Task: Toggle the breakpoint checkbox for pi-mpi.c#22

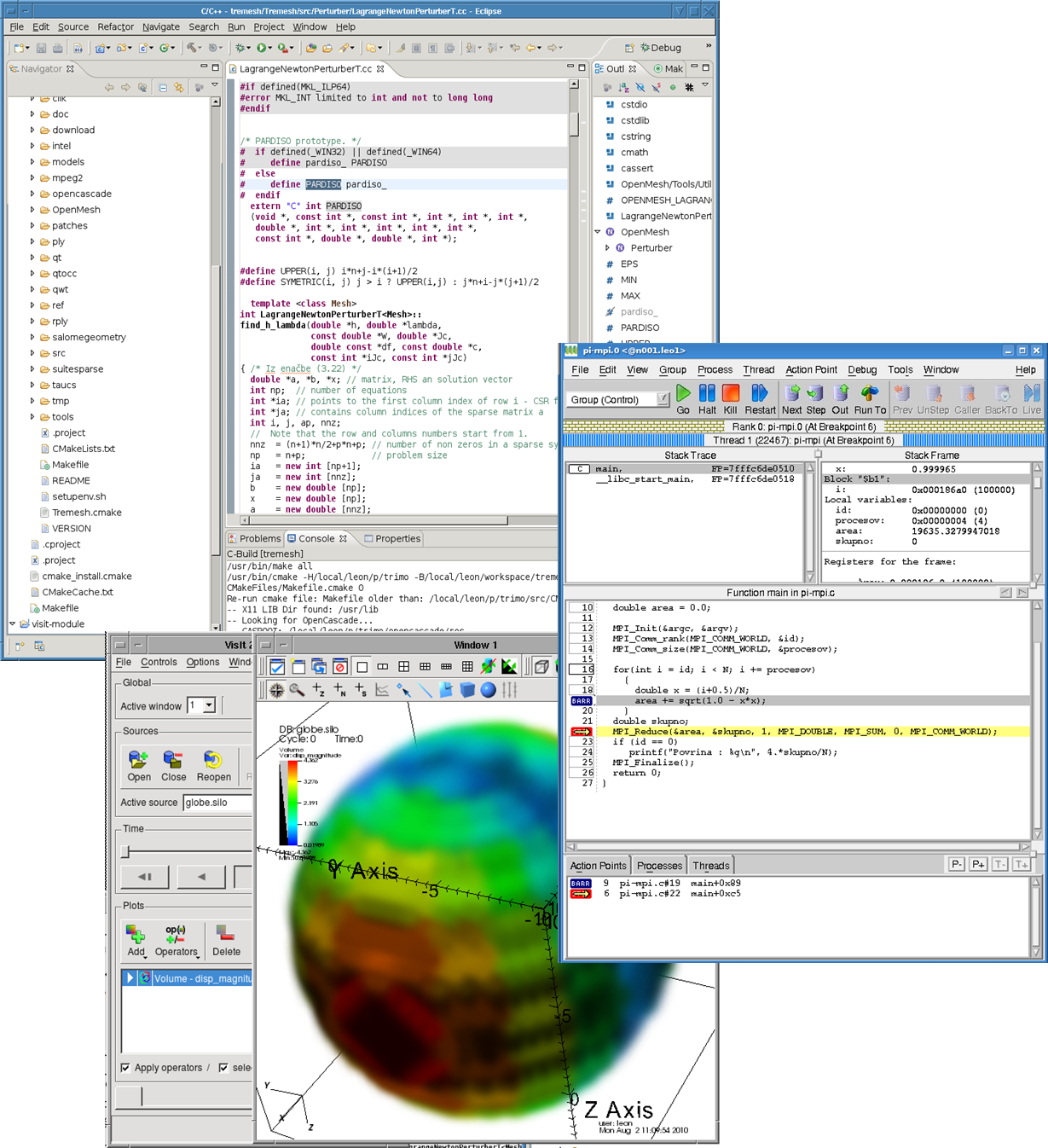Action: pos(581,894)
